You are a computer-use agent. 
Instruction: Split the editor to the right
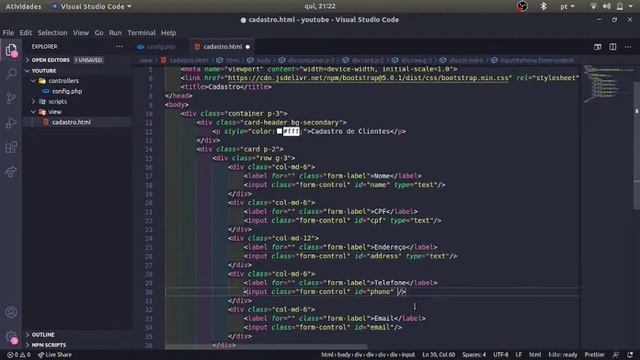point(613,47)
